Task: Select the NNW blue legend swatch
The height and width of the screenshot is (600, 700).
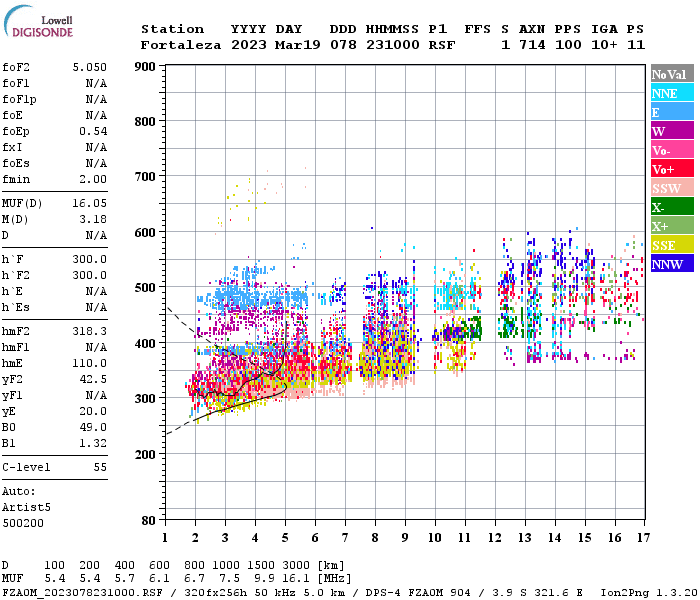Action: click(x=672, y=264)
